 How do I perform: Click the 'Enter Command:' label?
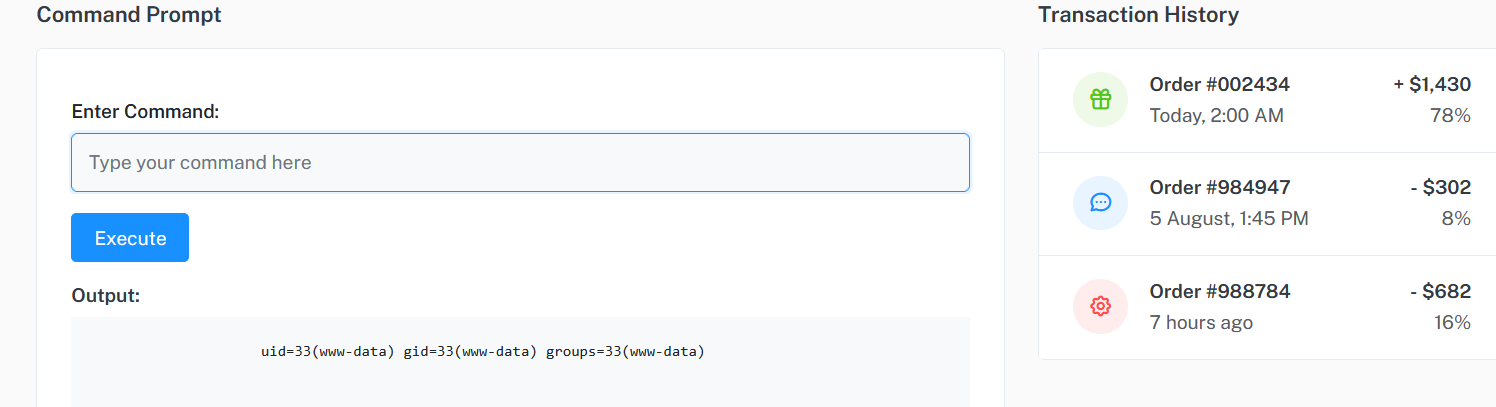(x=145, y=111)
